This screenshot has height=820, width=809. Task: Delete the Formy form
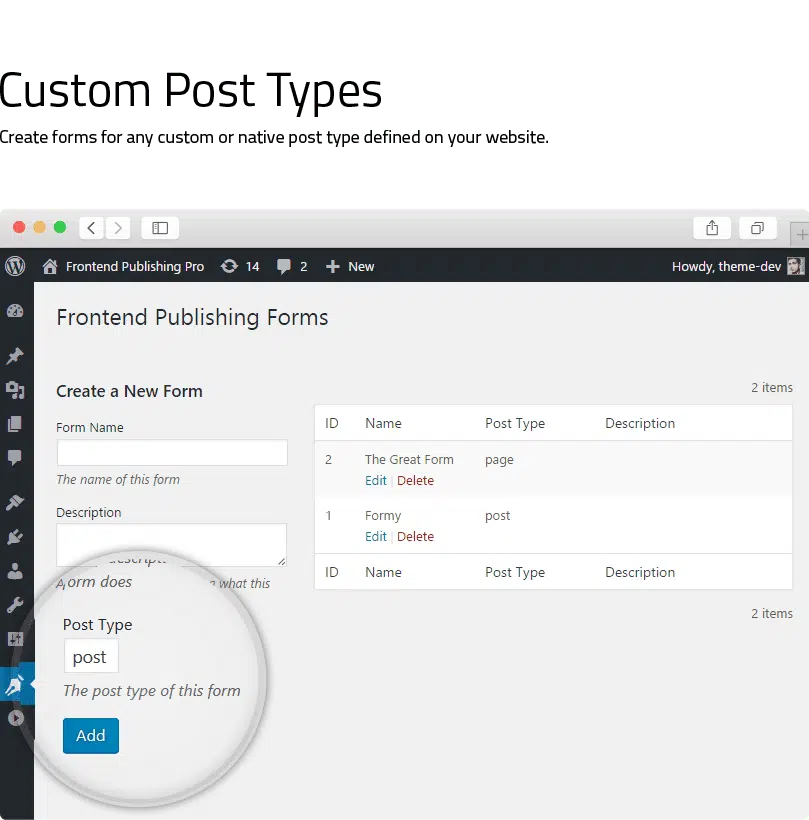coord(415,537)
